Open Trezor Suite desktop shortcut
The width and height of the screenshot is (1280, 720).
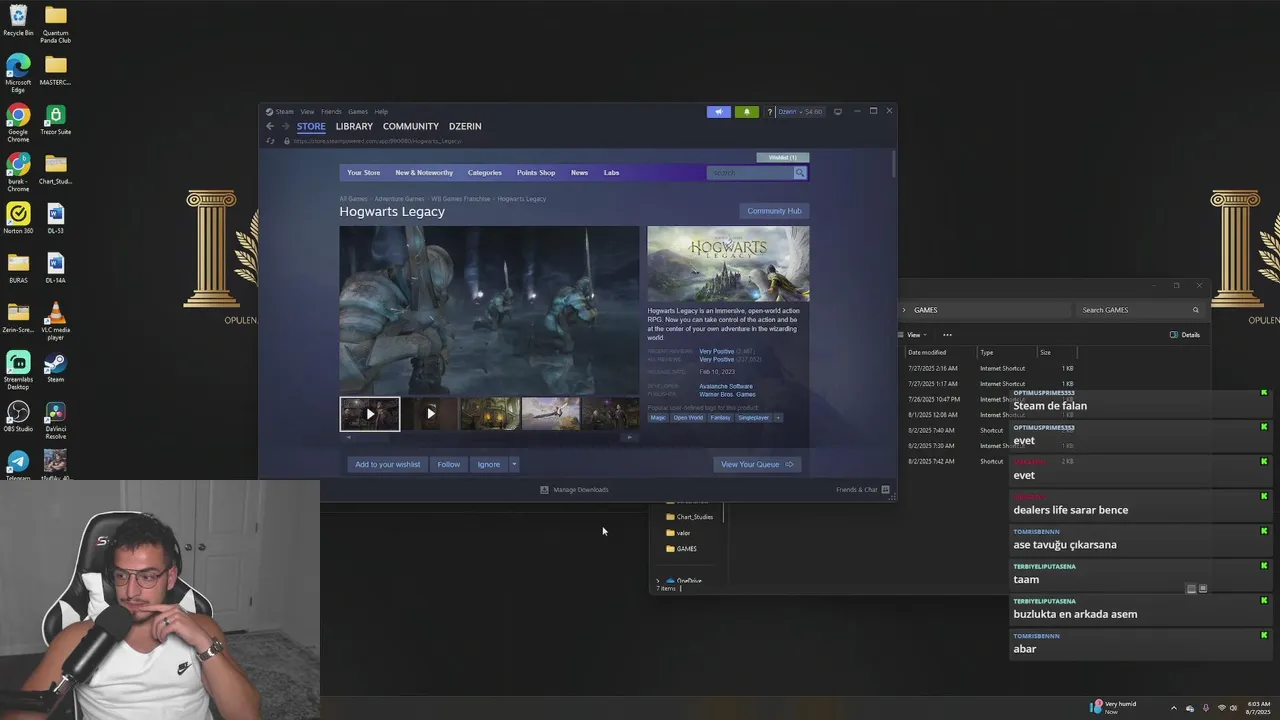(55, 120)
